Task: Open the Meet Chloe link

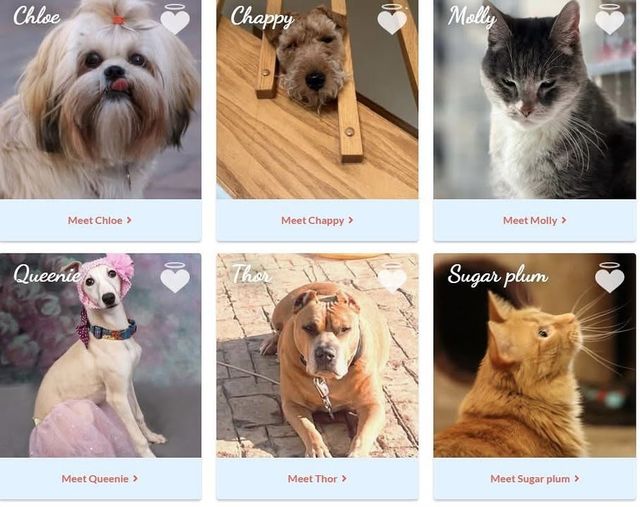Action: click(100, 220)
